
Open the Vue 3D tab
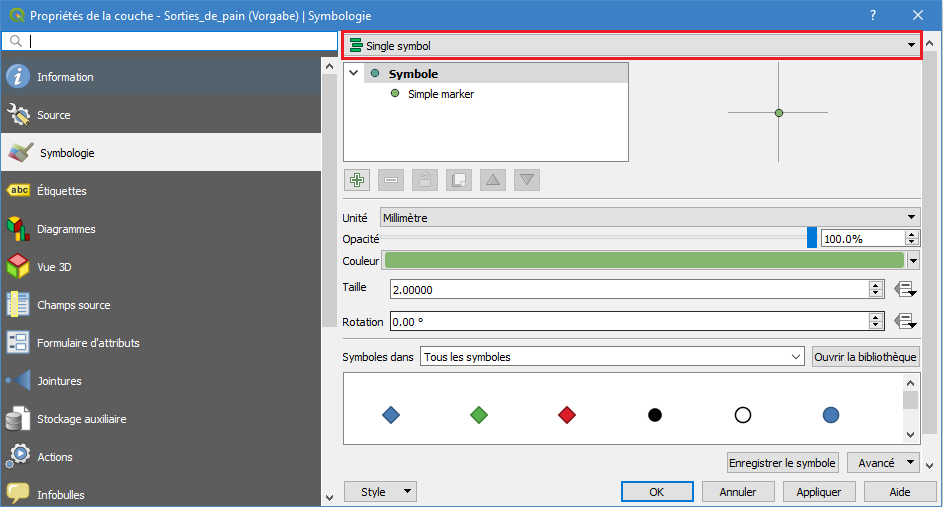pos(161,266)
